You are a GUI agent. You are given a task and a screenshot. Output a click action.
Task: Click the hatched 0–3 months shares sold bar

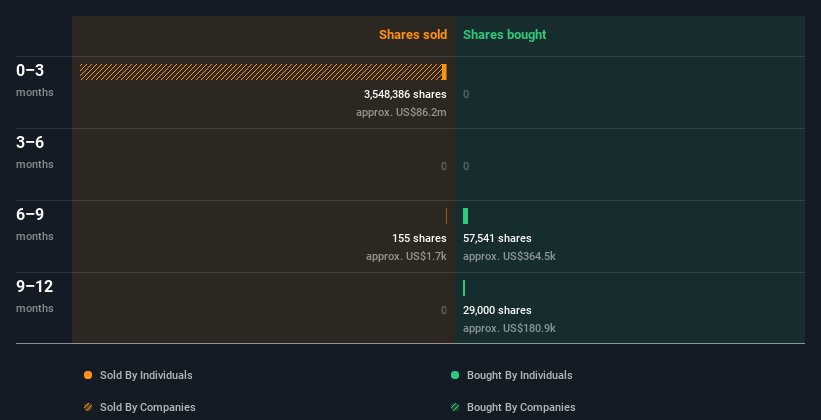pos(261,72)
